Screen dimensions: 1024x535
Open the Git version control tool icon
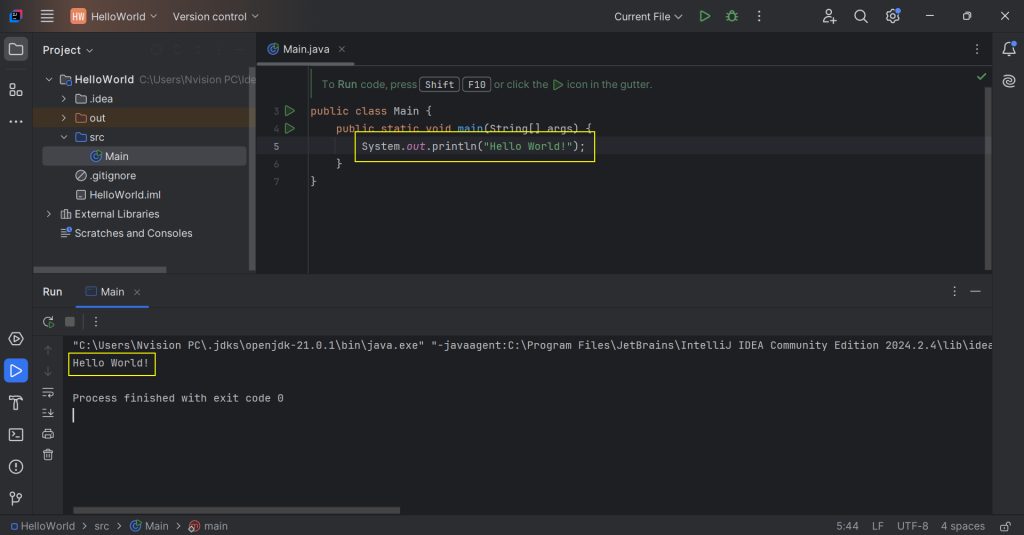(x=16, y=498)
